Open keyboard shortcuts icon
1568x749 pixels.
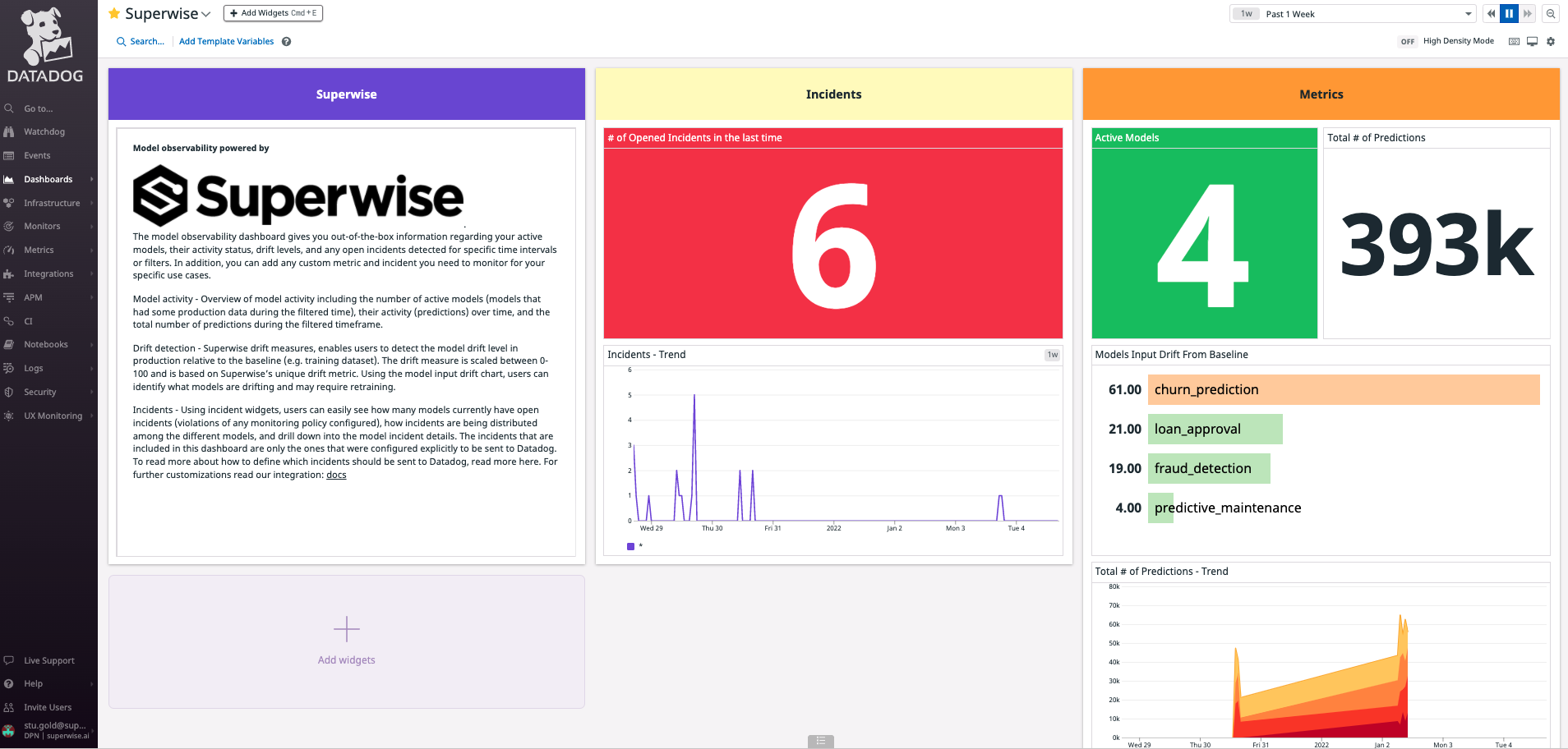[x=1514, y=41]
